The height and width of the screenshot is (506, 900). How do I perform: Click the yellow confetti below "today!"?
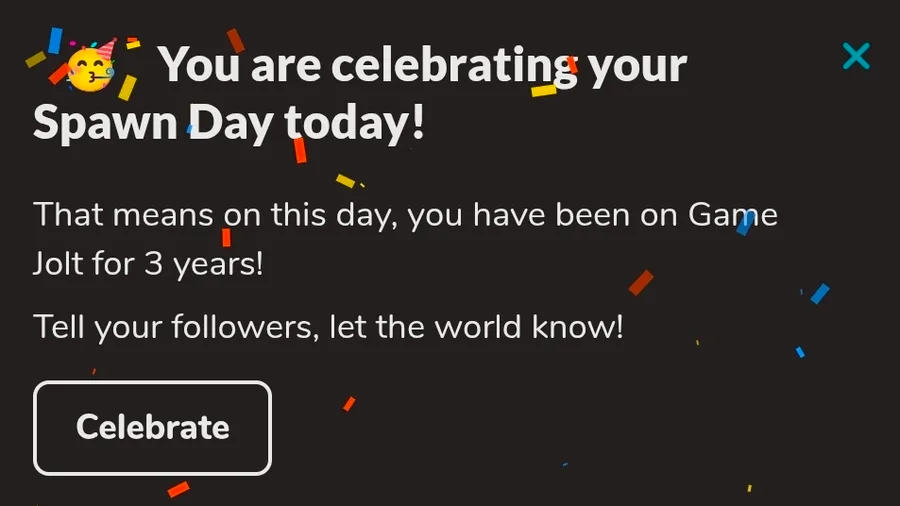click(345, 181)
